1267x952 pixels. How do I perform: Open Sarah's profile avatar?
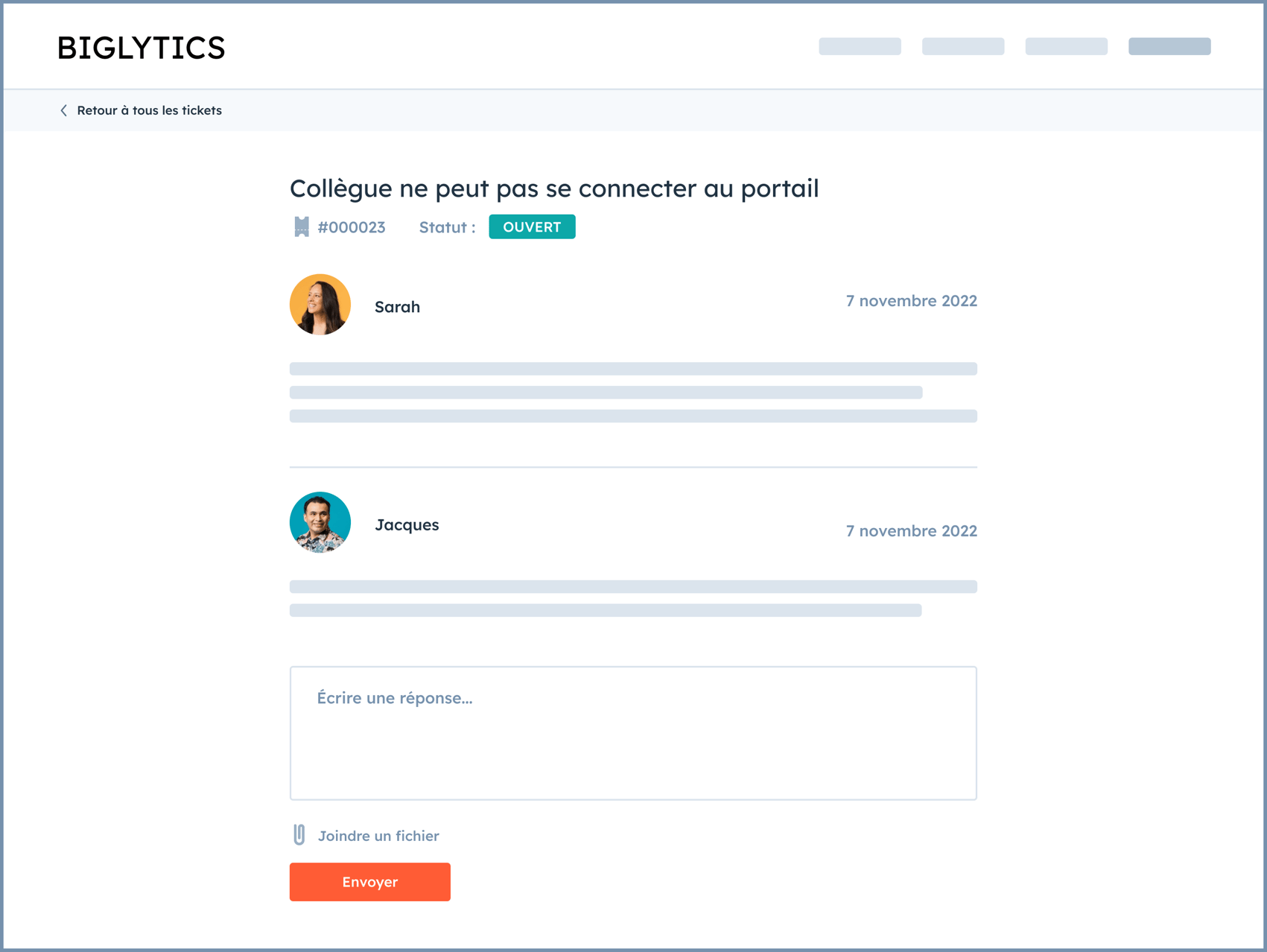(320, 304)
